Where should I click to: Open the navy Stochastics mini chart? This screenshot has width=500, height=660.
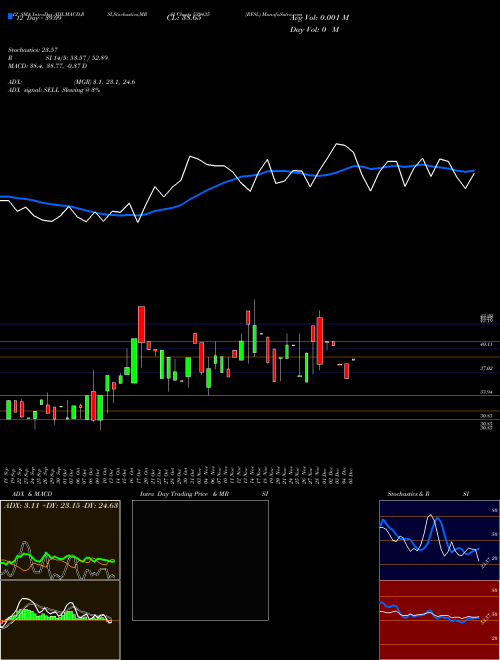coord(439,540)
